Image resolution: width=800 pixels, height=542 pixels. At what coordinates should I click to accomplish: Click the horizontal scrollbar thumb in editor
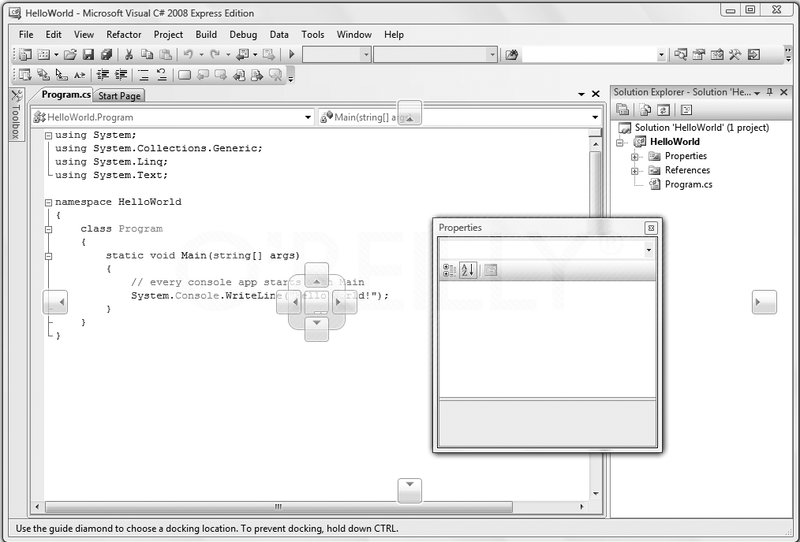279,507
